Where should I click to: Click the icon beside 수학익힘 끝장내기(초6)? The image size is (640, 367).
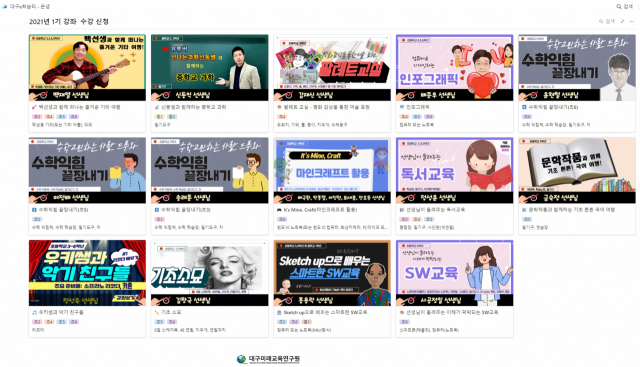[524, 107]
